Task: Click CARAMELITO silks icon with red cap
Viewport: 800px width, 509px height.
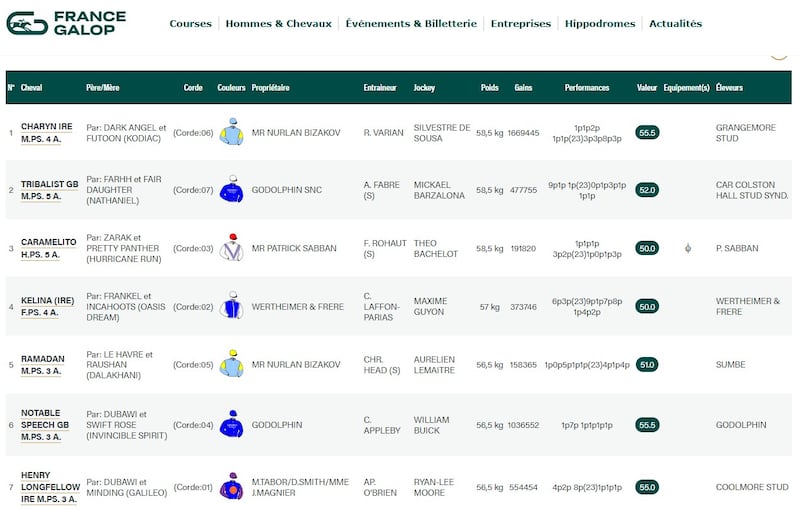Action: point(232,248)
